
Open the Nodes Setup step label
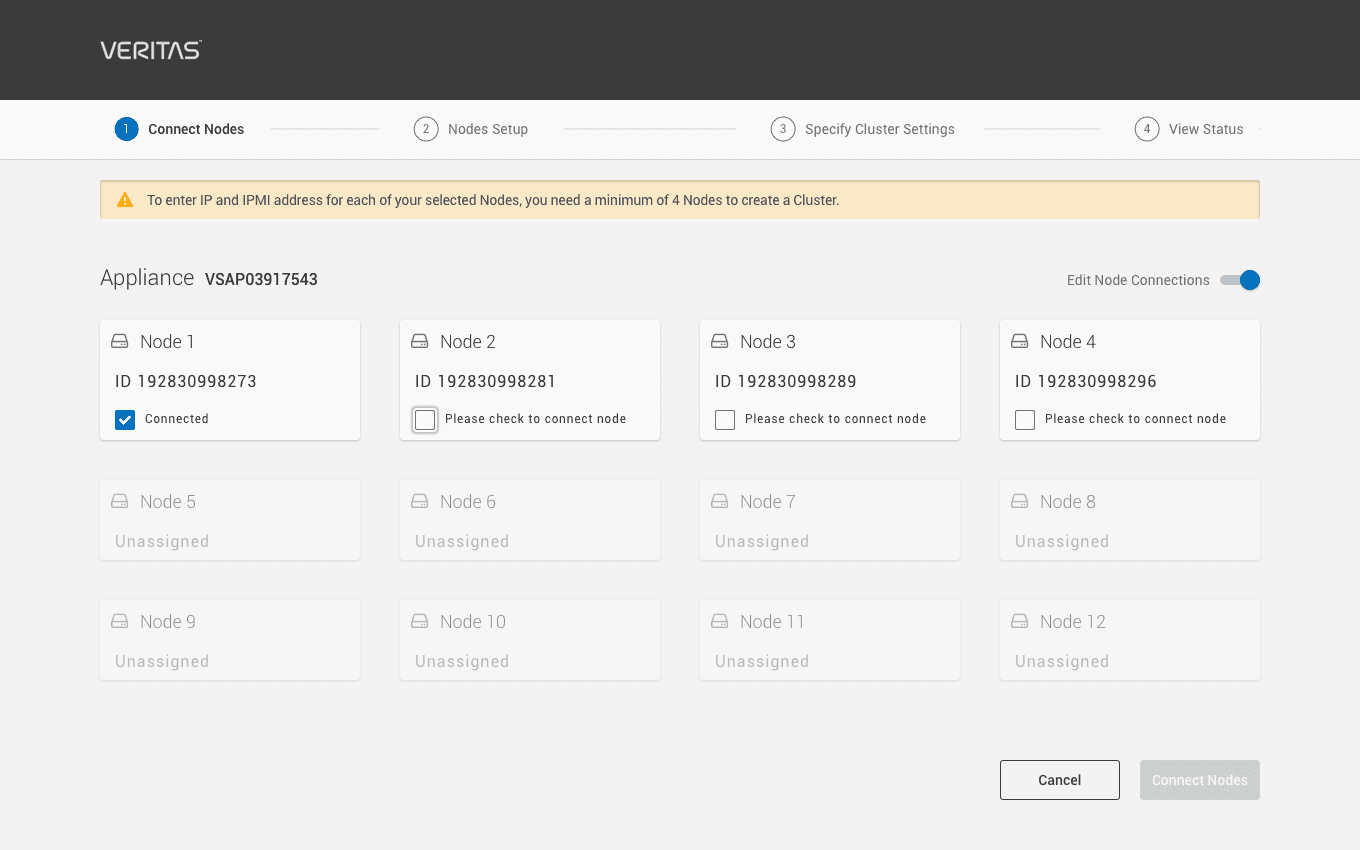(488, 129)
